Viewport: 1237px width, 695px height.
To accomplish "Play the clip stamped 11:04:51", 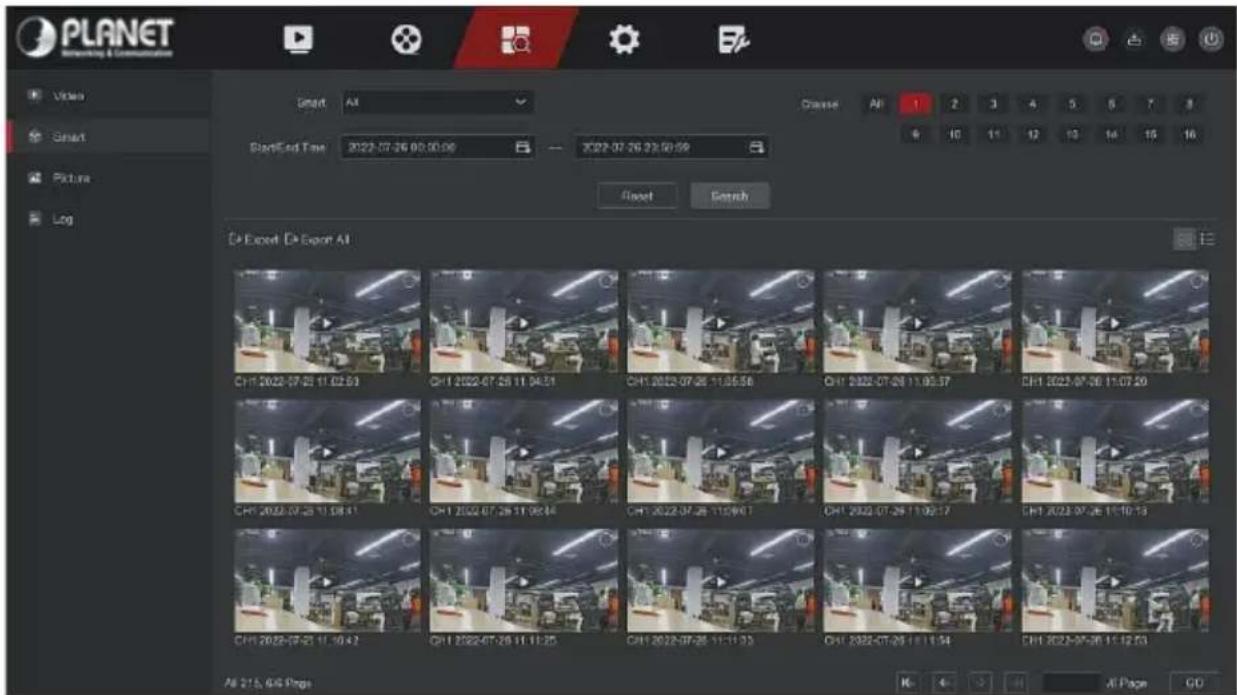I will coord(523,323).
